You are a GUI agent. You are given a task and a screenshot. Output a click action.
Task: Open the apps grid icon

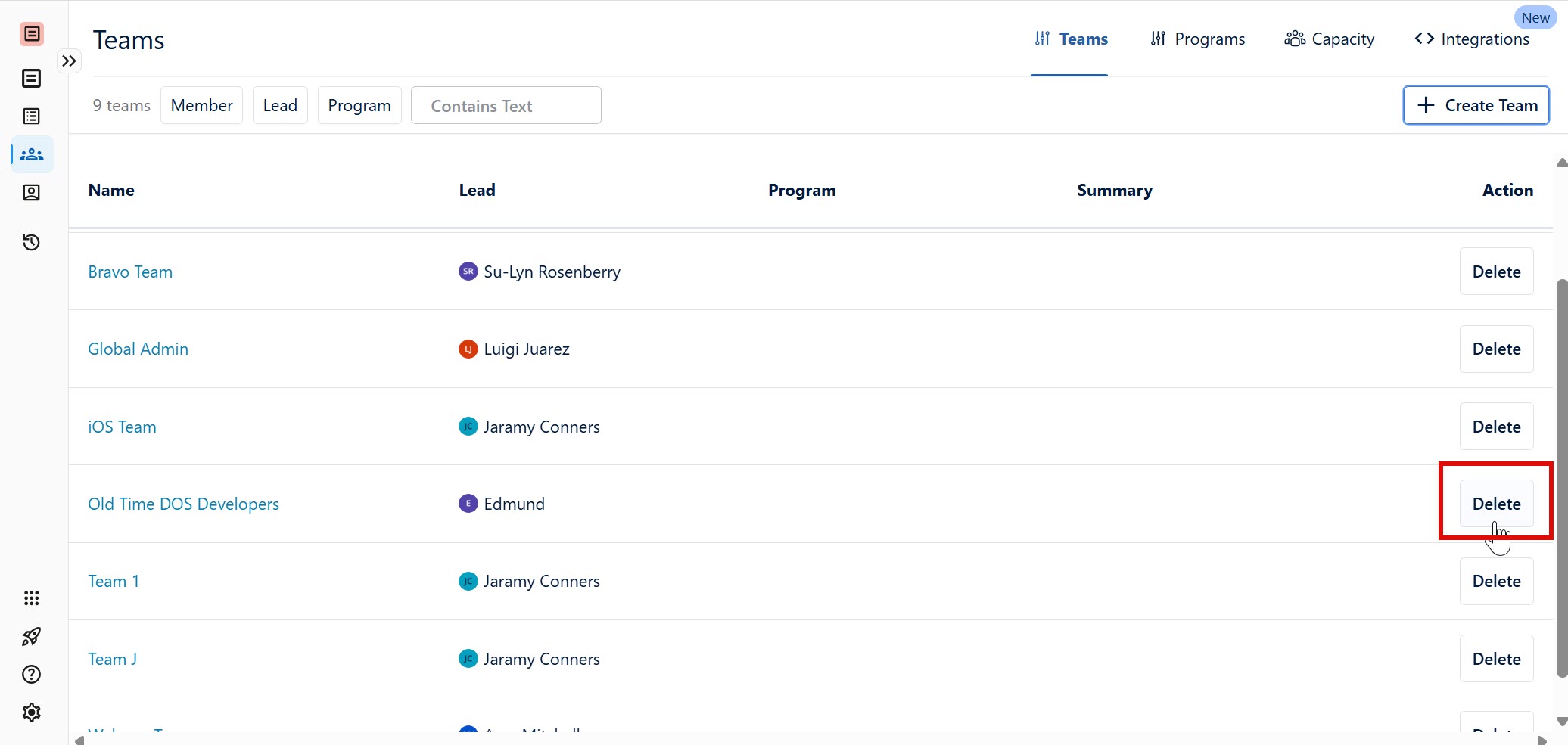(x=32, y=598)
